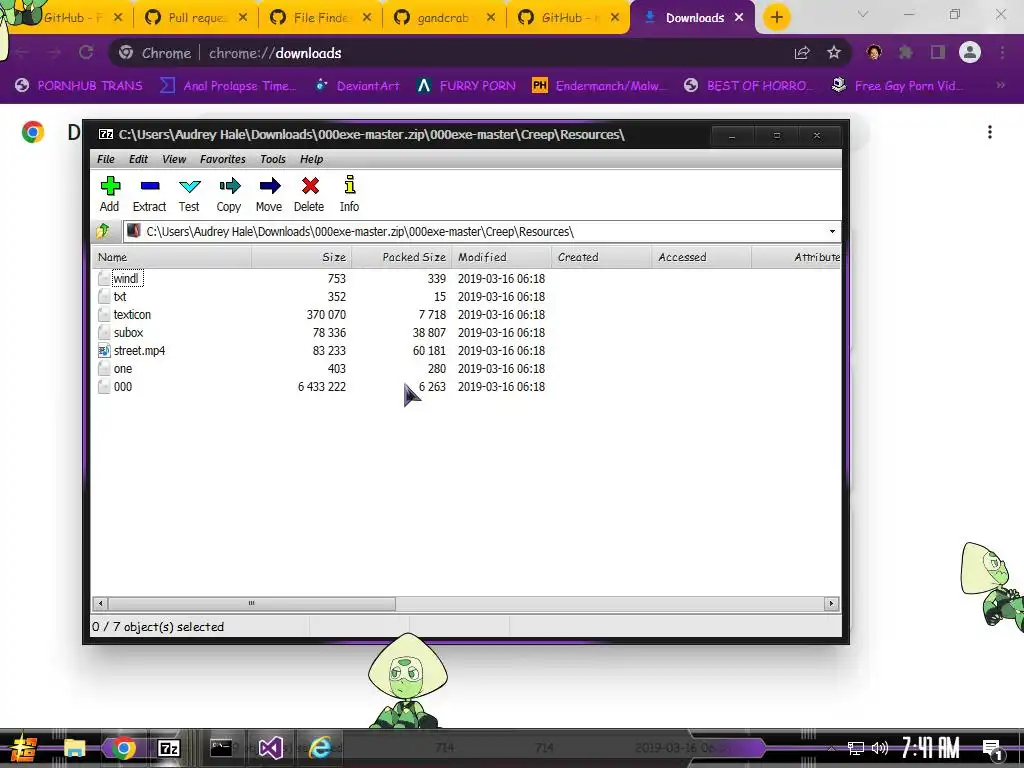The height and width of the screenshot is (768, 1024).
Task: Open the Info properties icon
Action: coord(349,194)
